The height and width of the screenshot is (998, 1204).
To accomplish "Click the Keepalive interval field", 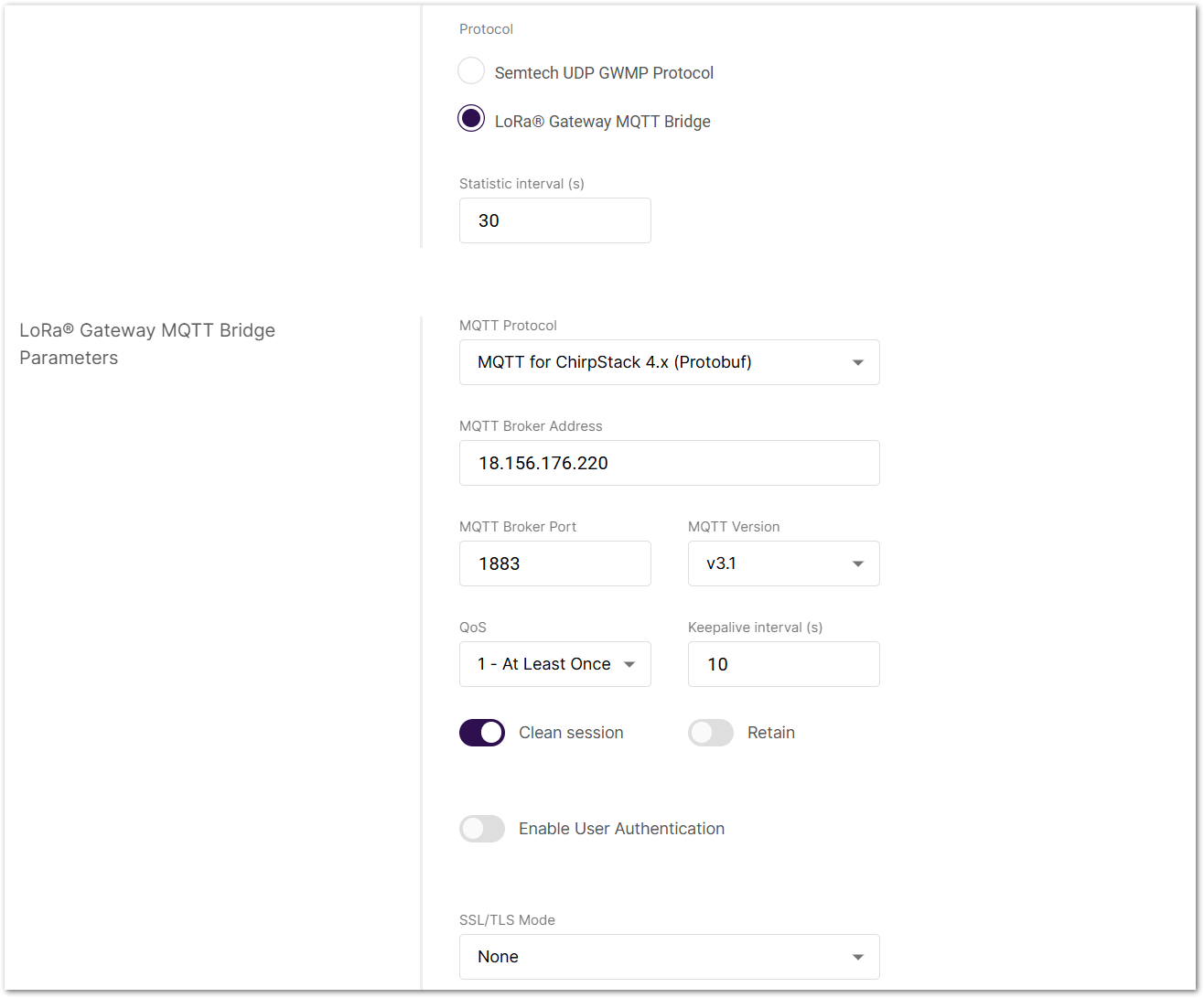I will pyautogui.click(x=783, y=664).
